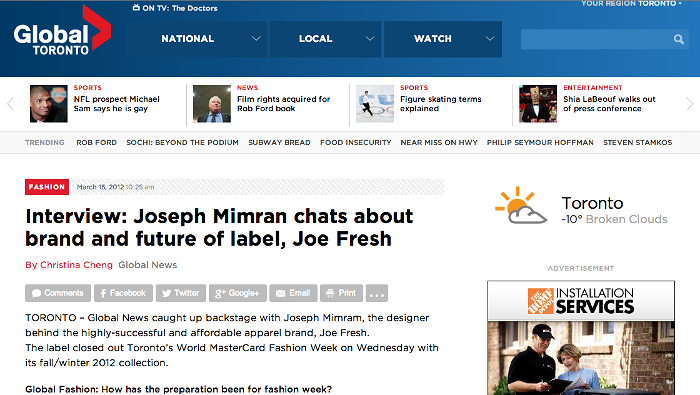This screenshot has height=395, width=700.
Task: Open the figure skating story thumbnail
Action: click(375, 104)
